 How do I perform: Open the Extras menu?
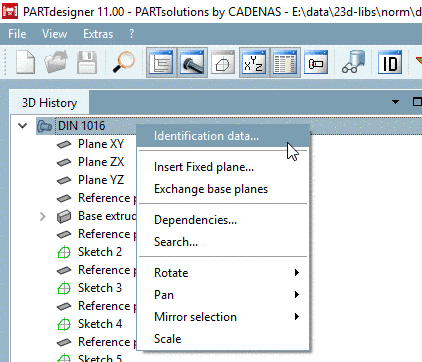click(98, 34)
